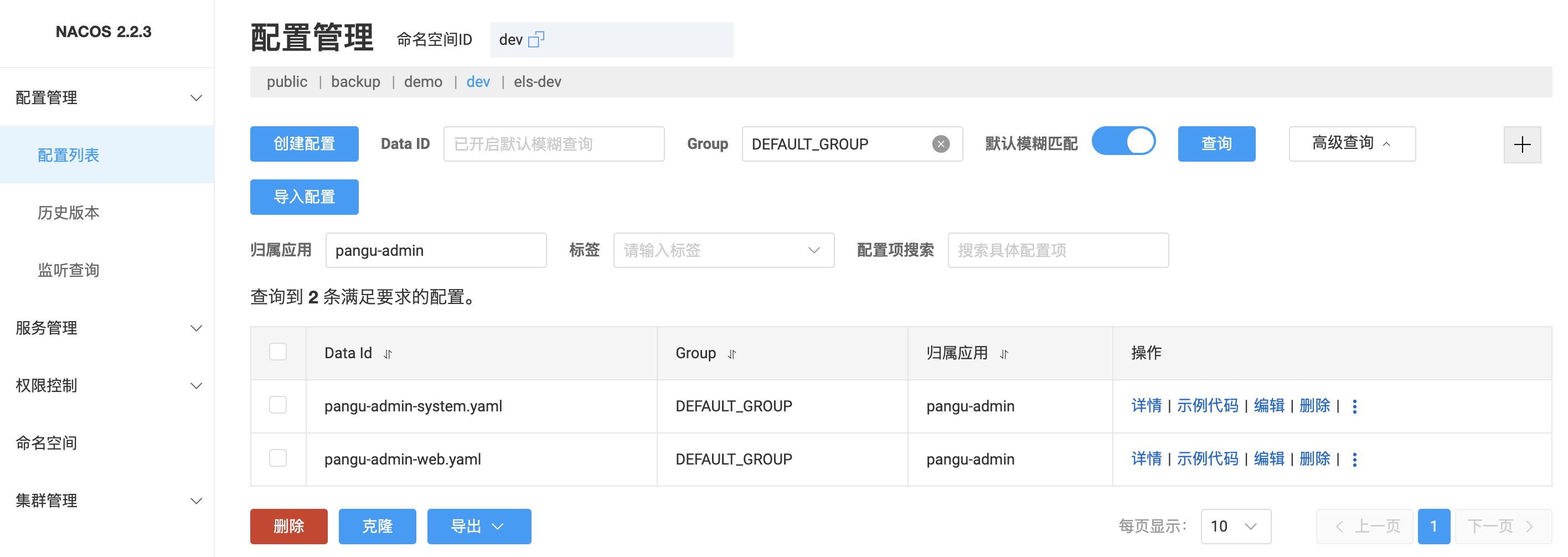Open 命名空间 in the sidebar
The height and width of the screenshot is (557, 1568).
coord(107,443)
